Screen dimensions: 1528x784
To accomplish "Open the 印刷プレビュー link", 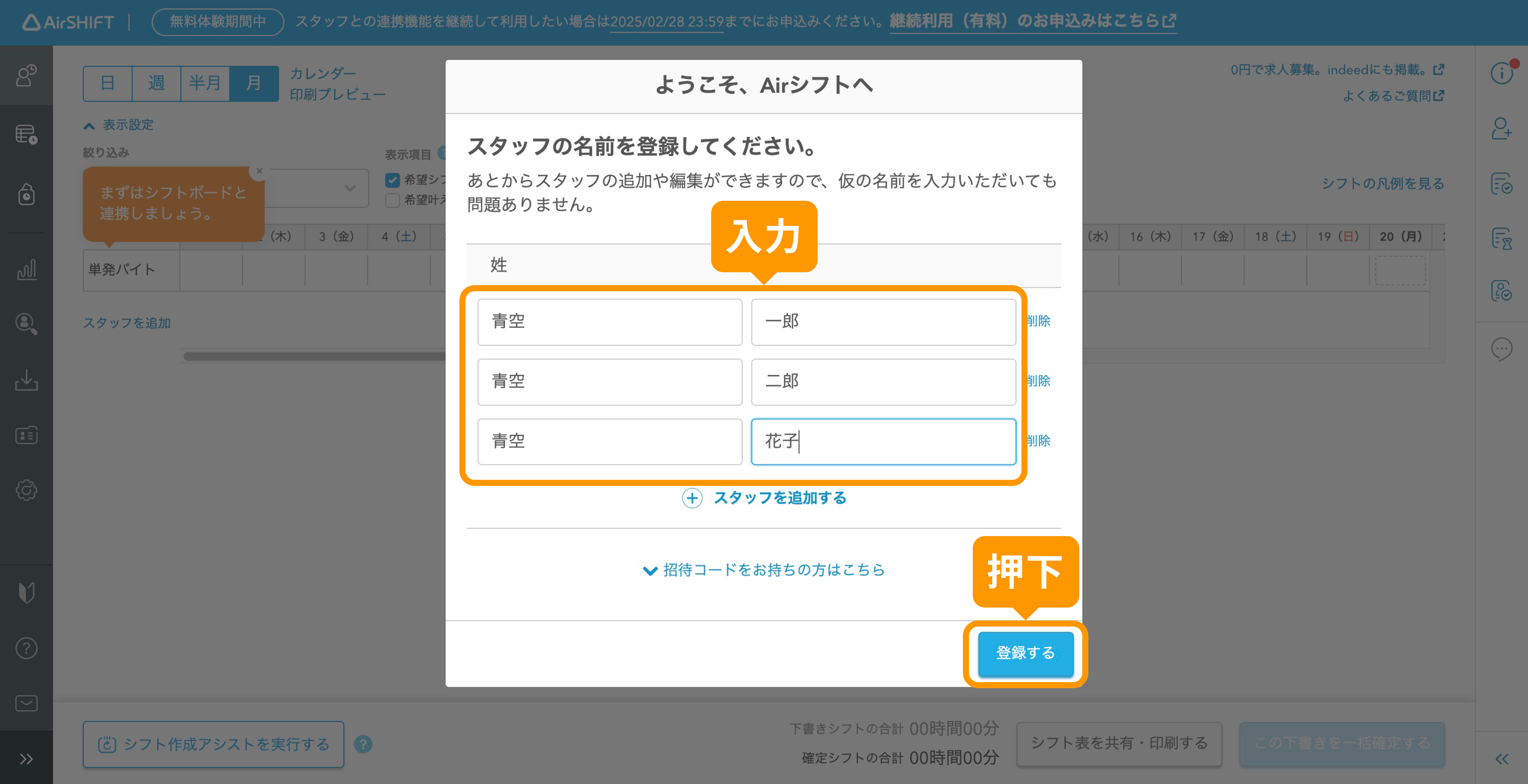I will pyautogui.click(x=338, y=95).
